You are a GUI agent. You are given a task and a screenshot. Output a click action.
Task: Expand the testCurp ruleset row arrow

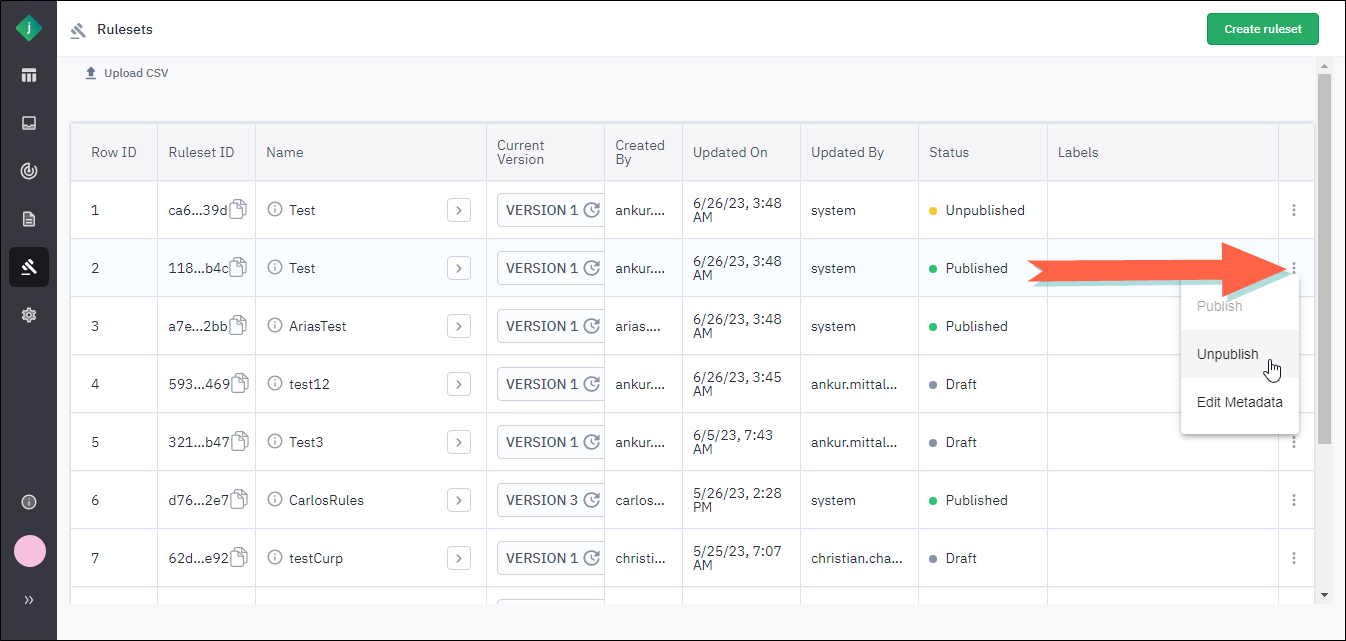pyautogui.click(x=459, y=558)
